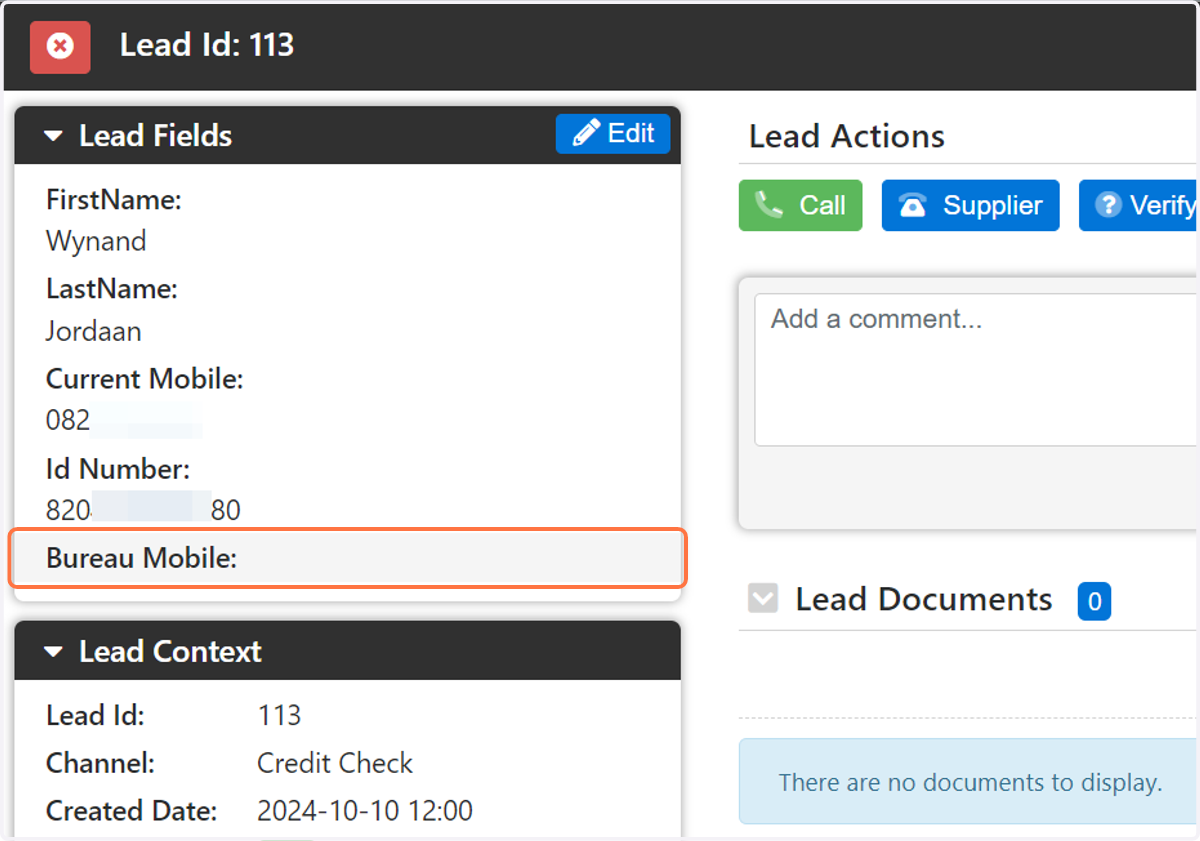
Task: Click the Bureau Mobile label
Action: [141, 558]
